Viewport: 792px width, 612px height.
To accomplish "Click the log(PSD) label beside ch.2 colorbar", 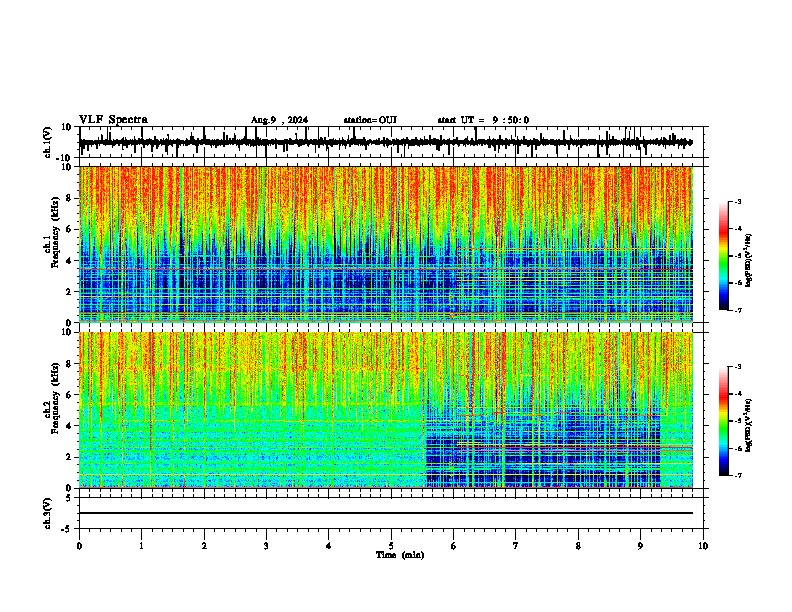I will click(x=749, y=425).
